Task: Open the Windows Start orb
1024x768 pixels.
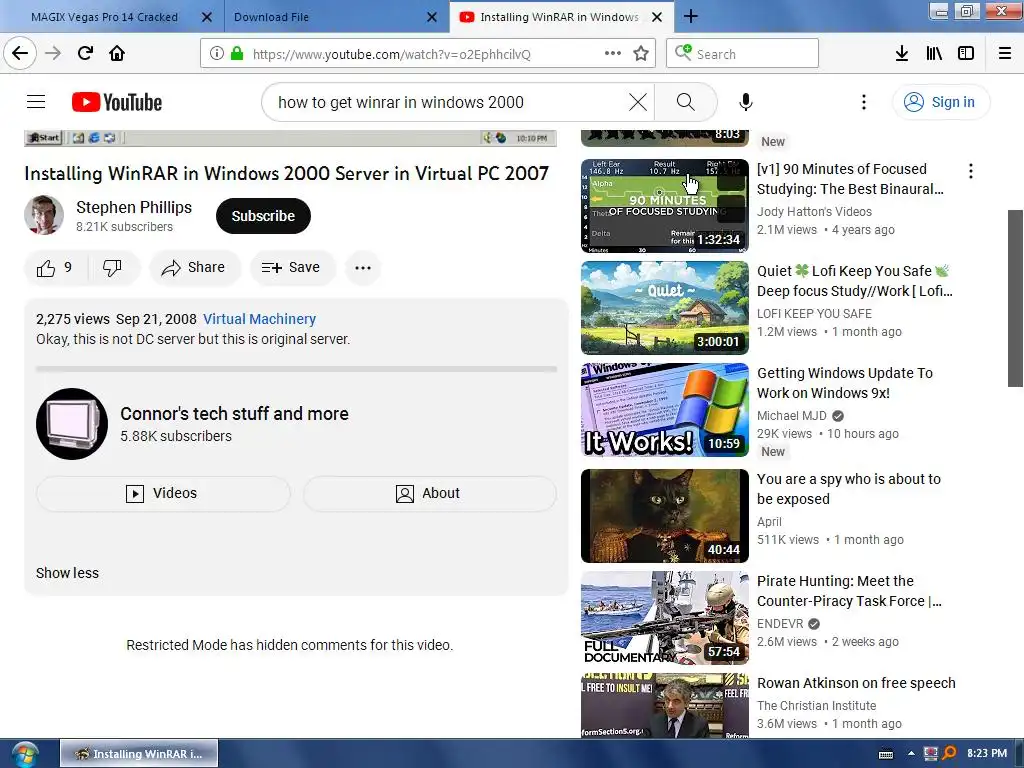Action: click(25, 754)
